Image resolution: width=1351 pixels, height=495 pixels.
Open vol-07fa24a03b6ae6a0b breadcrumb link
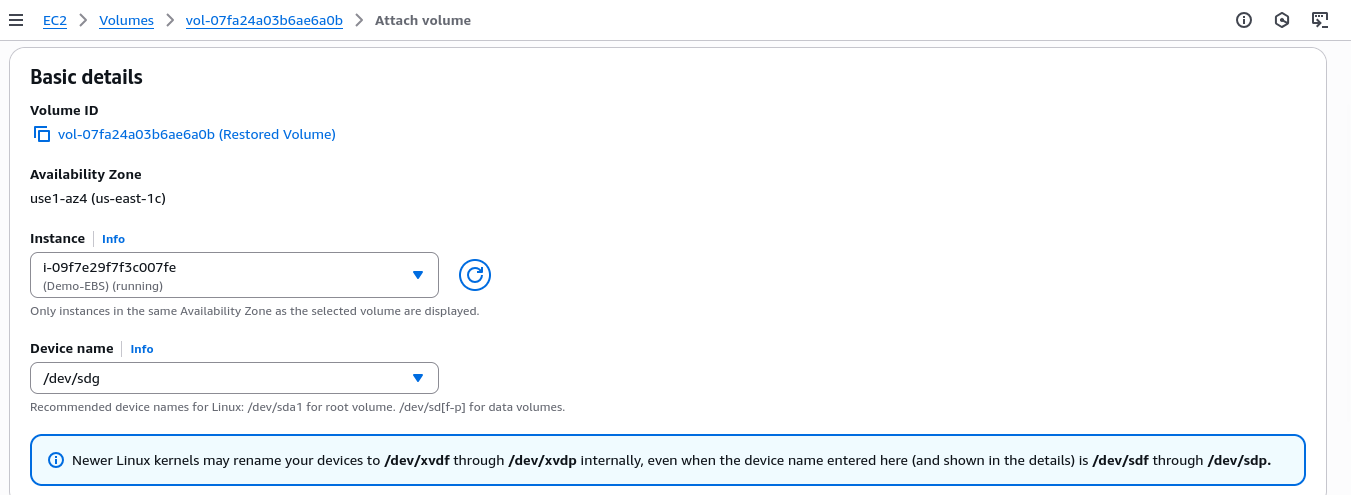[264, 20]
